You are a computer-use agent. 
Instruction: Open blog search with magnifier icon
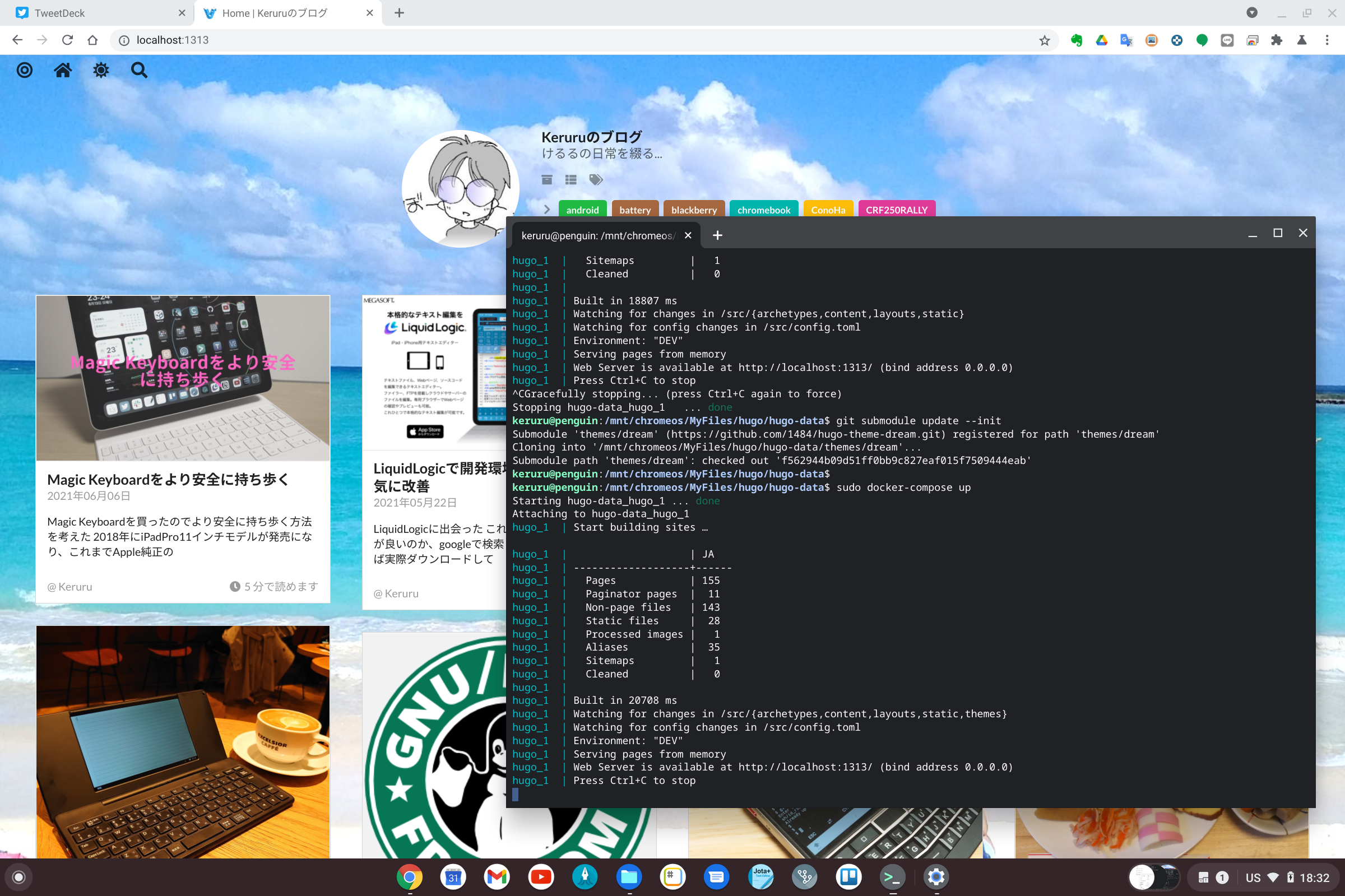[x=139, y=70]
